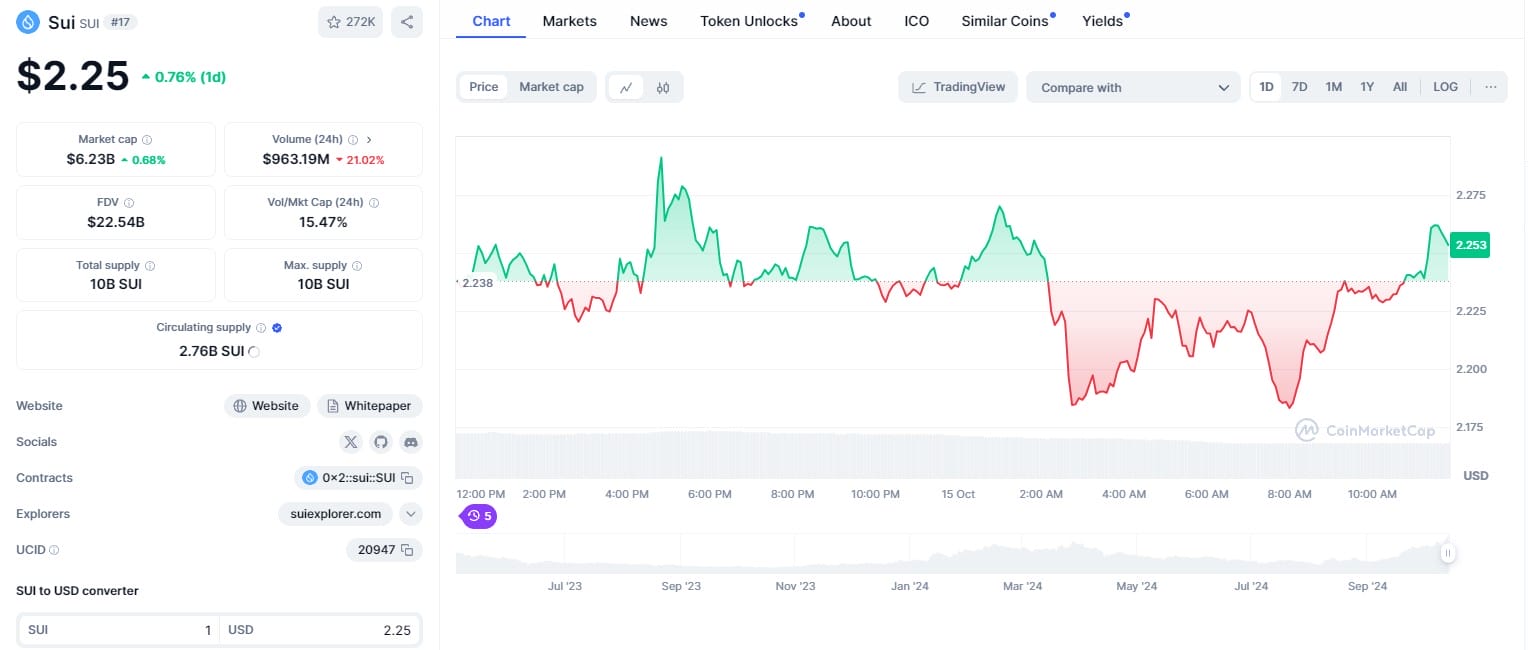This screenshot has width=1528, height=650.
Task: Open the Token Unlocks tab
Action: pyautogui.click(x=749, y=21)
